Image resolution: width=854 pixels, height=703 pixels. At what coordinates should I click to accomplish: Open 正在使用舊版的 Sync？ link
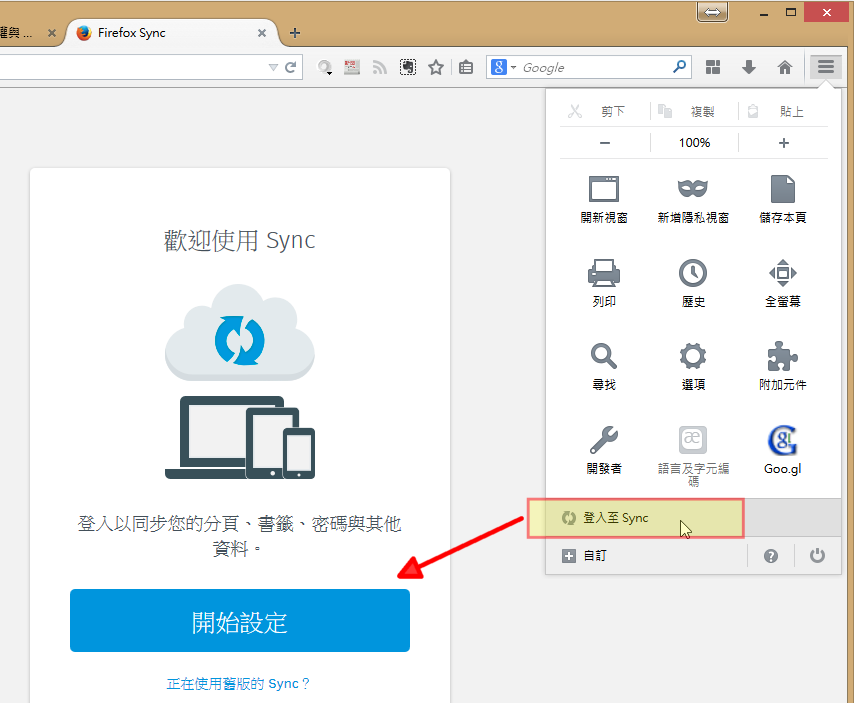(x=238, y=683)
